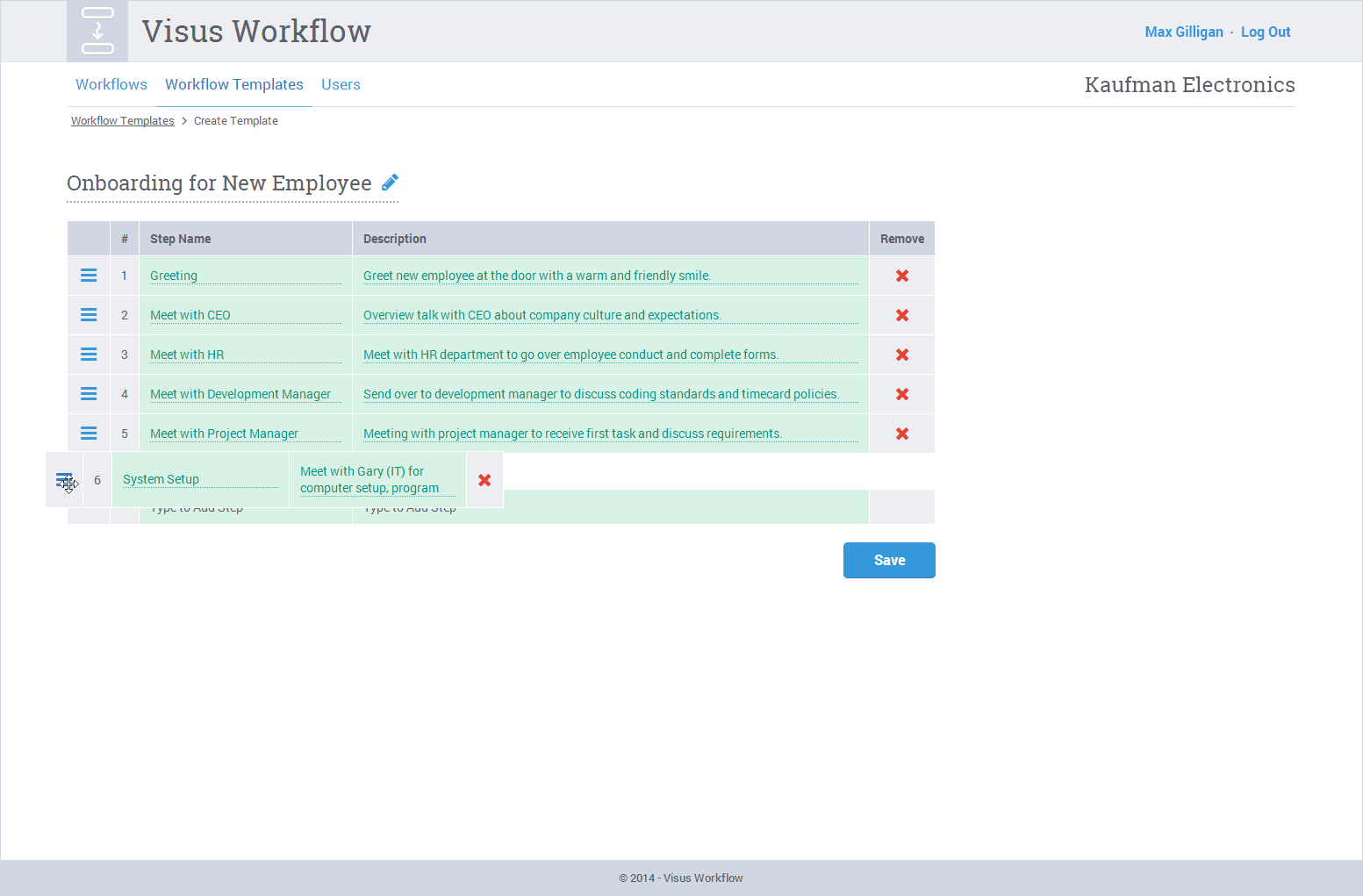
Task: Edit the Meet with CEO step name field
Action: click(x=245, y=315)
